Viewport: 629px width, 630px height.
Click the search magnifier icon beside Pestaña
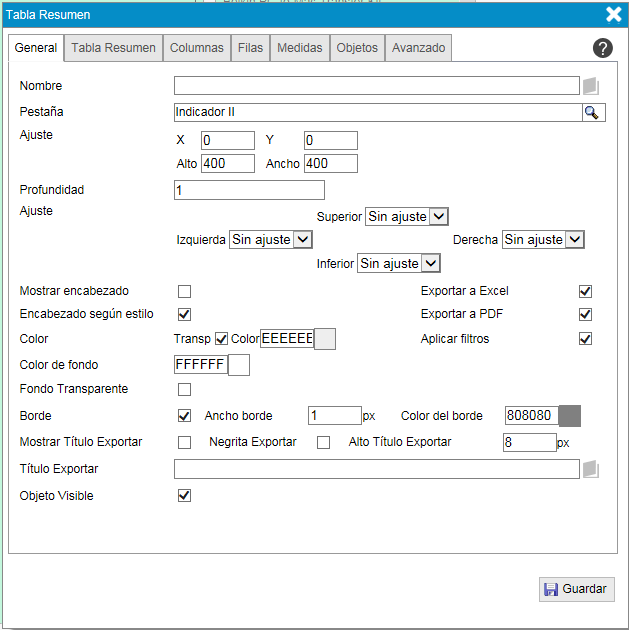pos(593,113)
